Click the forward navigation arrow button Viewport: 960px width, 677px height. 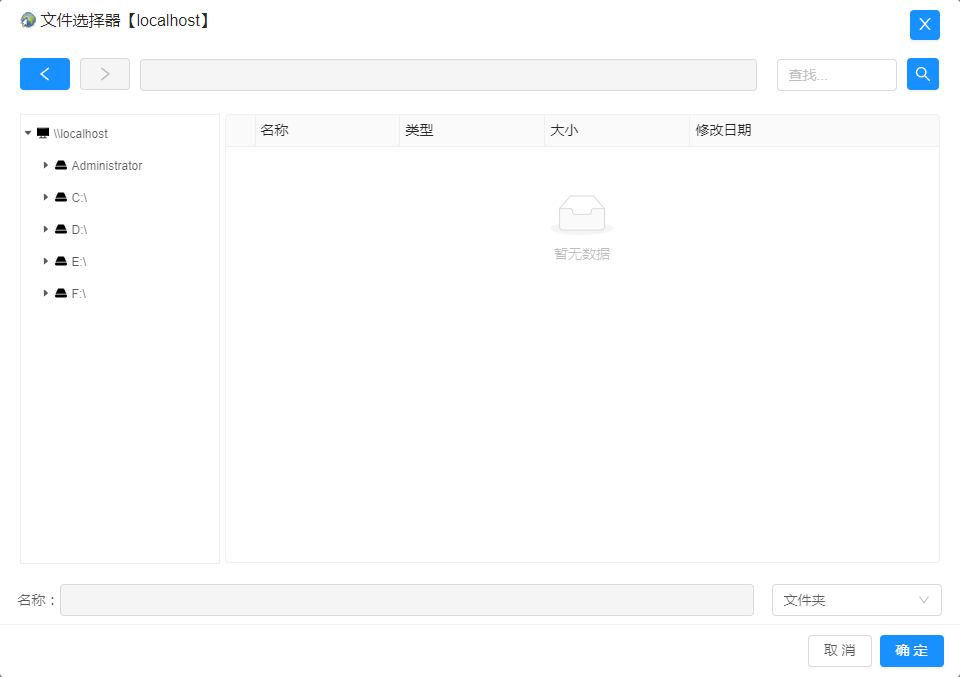(x=105, y=74)
